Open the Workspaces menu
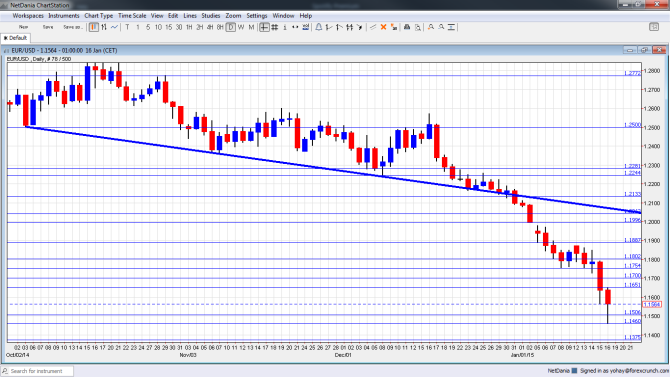670x377 pixels. [28, 16]
